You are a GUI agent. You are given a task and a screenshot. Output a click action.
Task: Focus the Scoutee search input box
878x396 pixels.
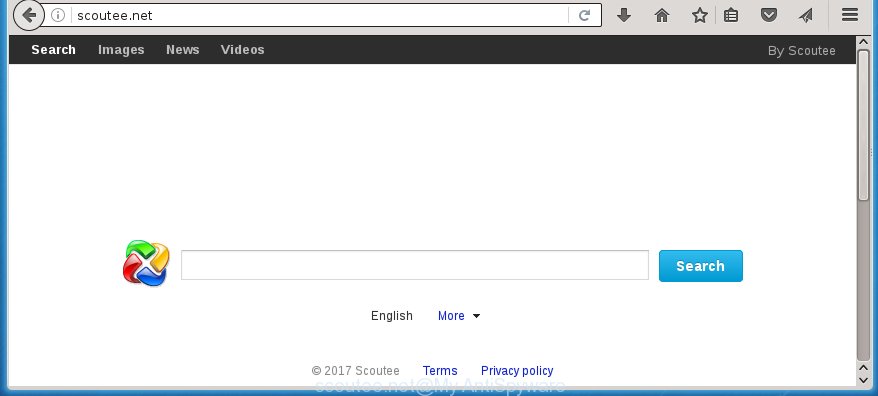click(415, 265)
